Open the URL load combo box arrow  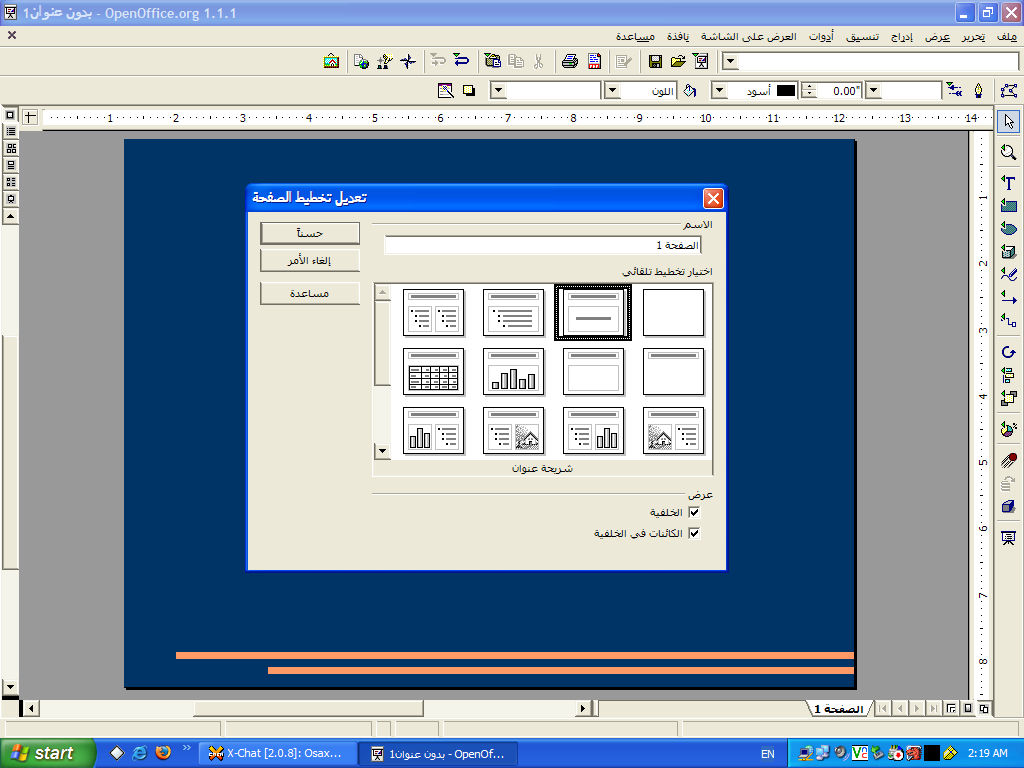pyautogui.click(x=731, y=62)
